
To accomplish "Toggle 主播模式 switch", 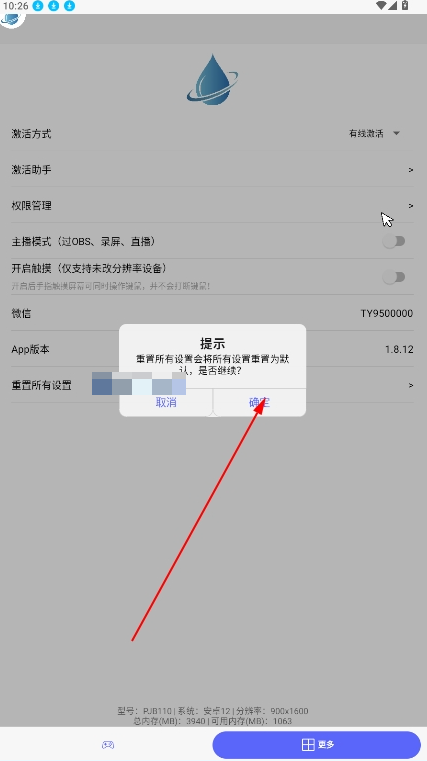I will click(394, 241).
